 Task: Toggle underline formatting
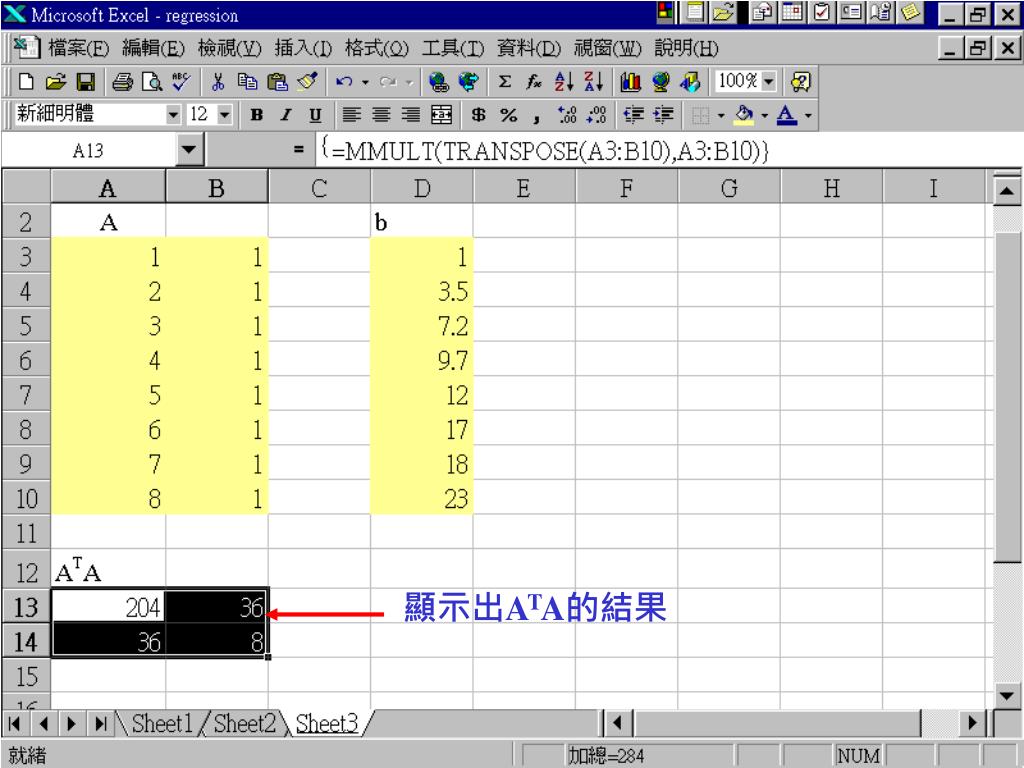(x=315, y=116)
